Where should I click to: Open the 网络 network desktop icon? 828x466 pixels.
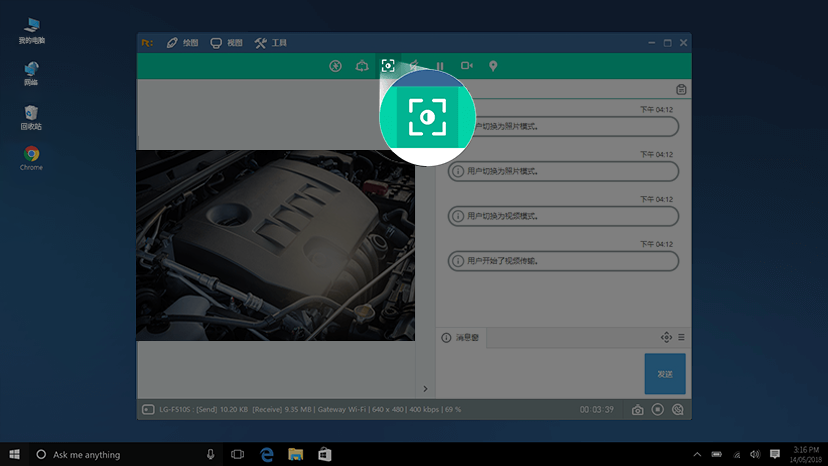(x=31, y=73)
